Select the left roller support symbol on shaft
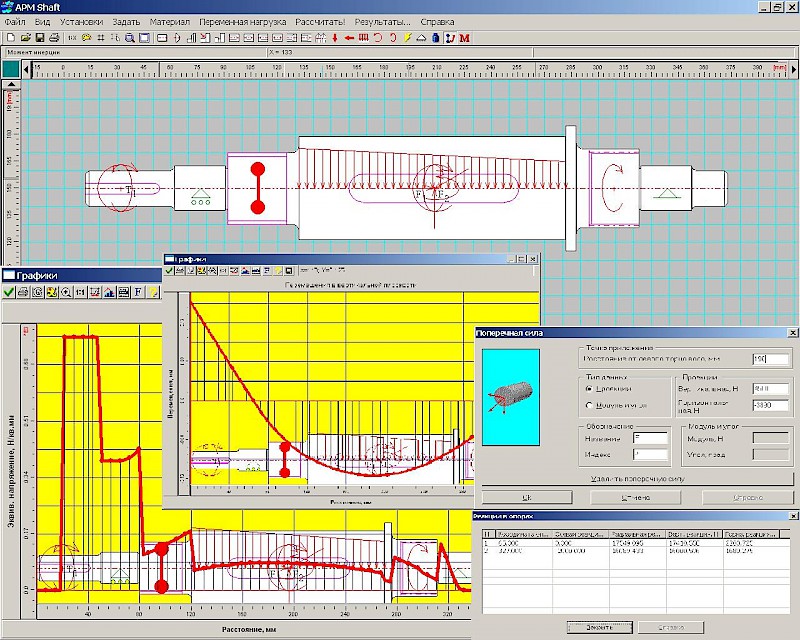The height and width of the screenshot is (640, 800). pyautogui.click(x=200, y=197)
